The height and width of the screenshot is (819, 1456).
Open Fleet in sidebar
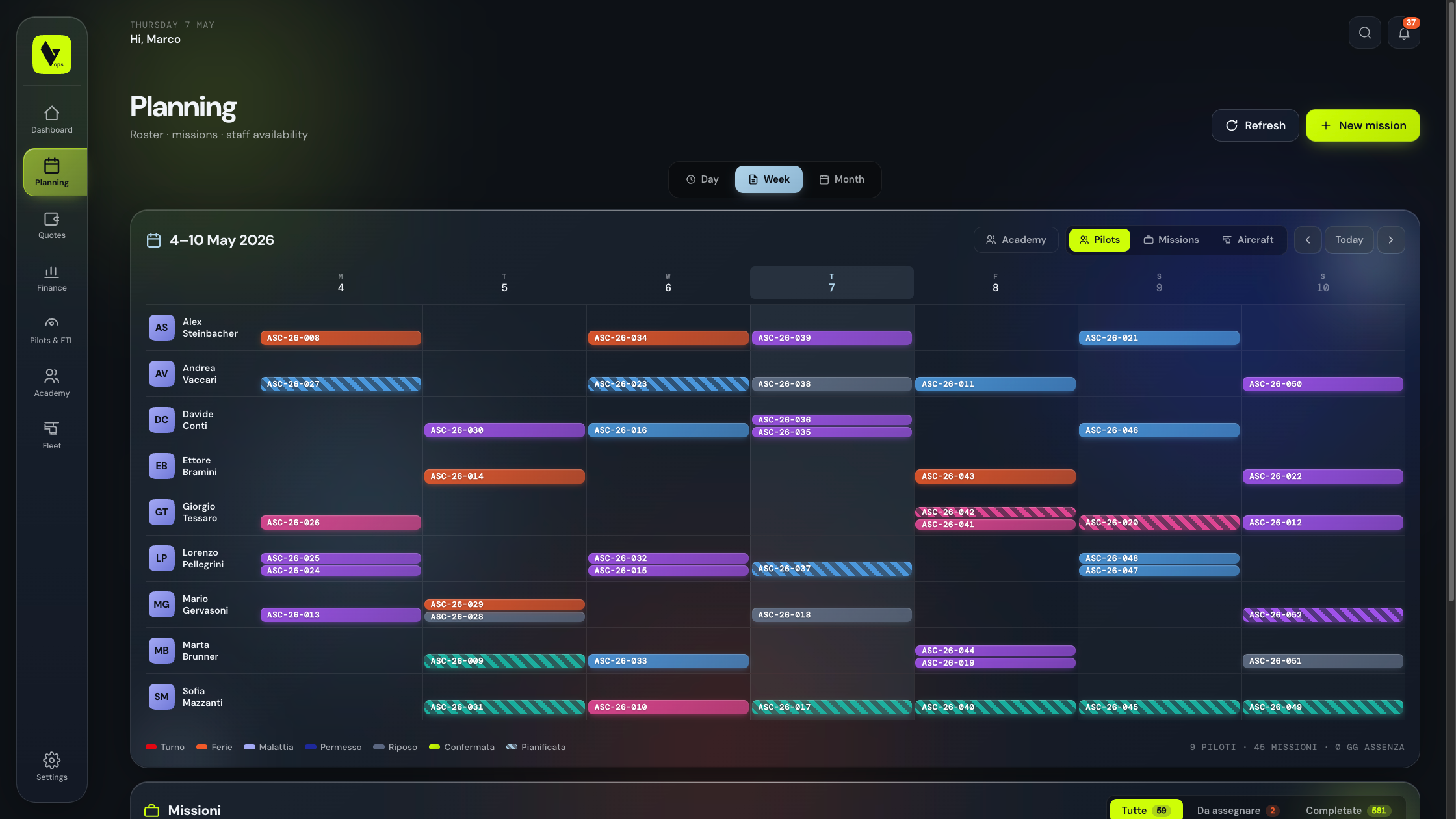(52, 435)
